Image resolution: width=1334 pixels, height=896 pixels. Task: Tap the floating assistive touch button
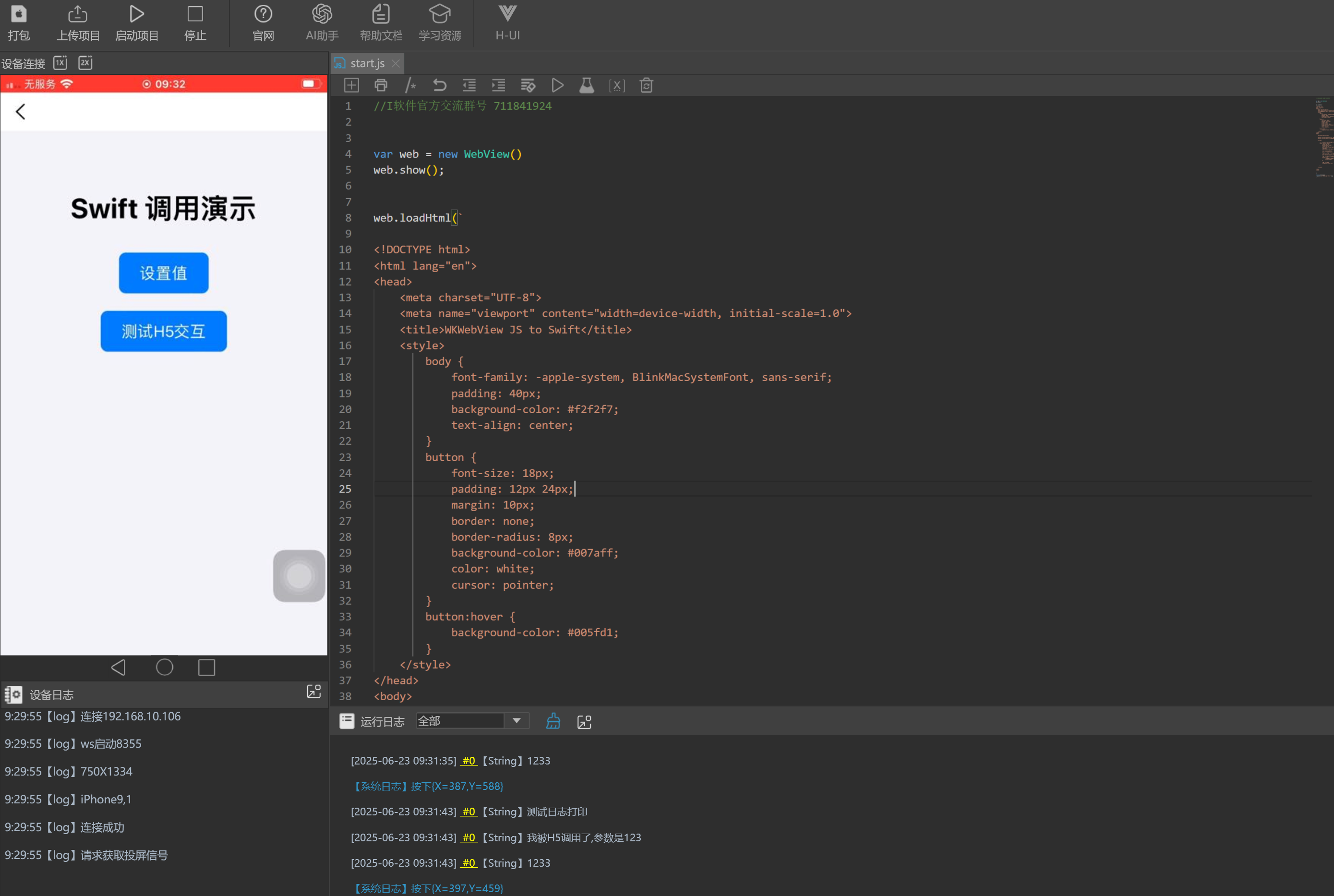tap(299, 576)
